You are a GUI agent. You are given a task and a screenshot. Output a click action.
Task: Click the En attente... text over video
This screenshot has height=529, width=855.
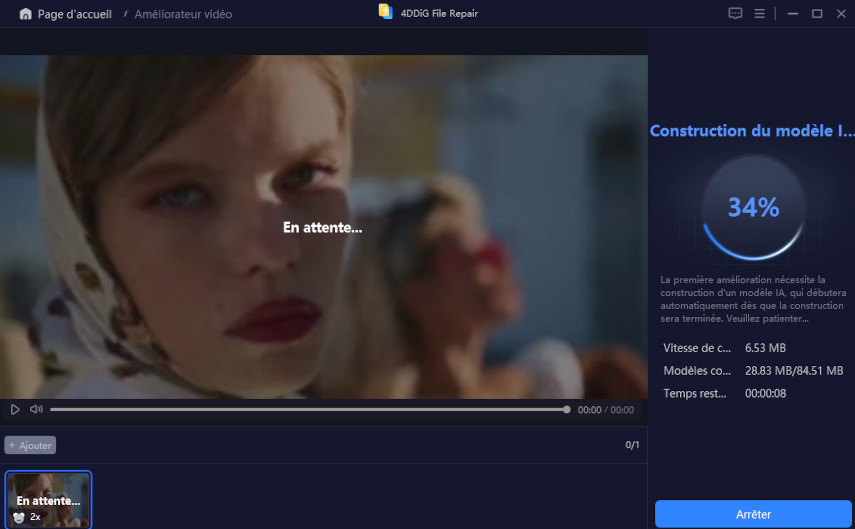click(322, 227)
